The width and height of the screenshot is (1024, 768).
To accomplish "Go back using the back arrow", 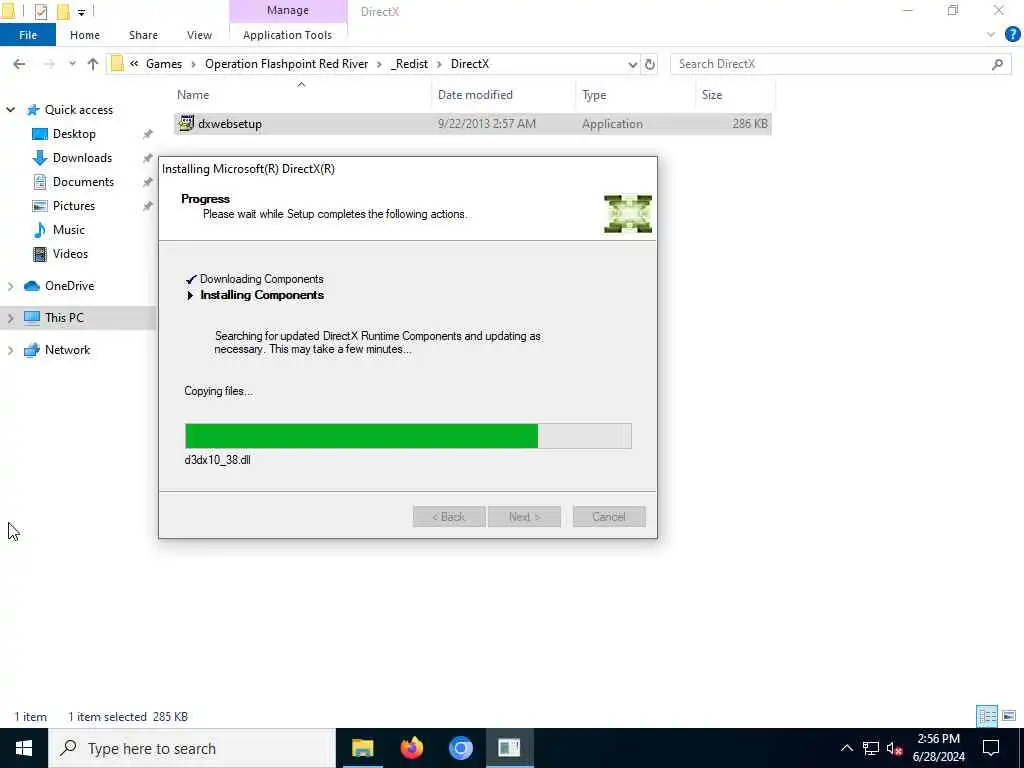I will coord(20,64).
